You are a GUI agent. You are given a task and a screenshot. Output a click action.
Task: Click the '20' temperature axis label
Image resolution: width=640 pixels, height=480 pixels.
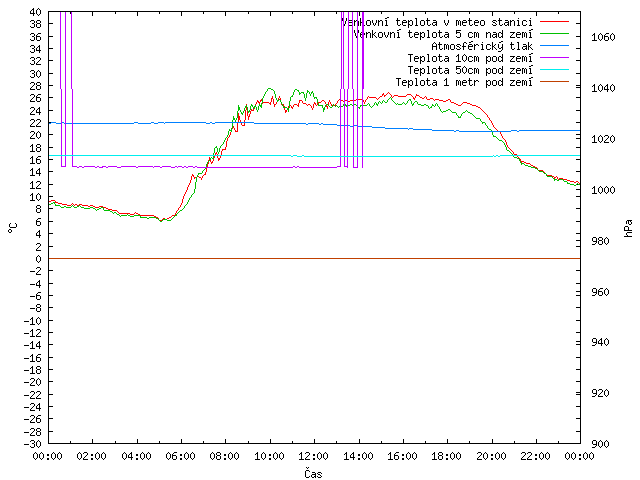[36, 135]
